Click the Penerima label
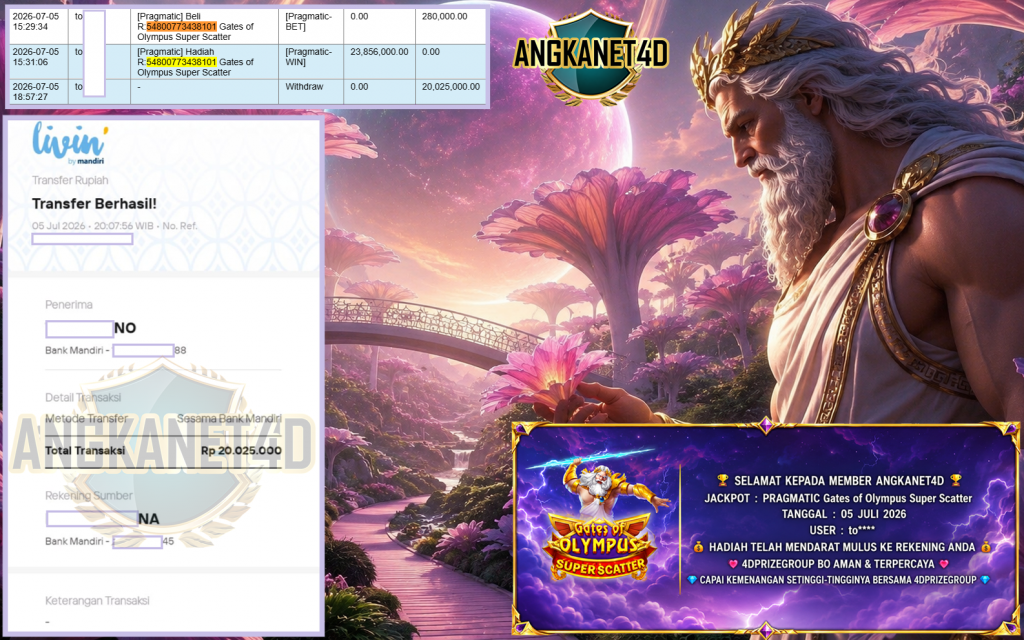 pos(69,304)
